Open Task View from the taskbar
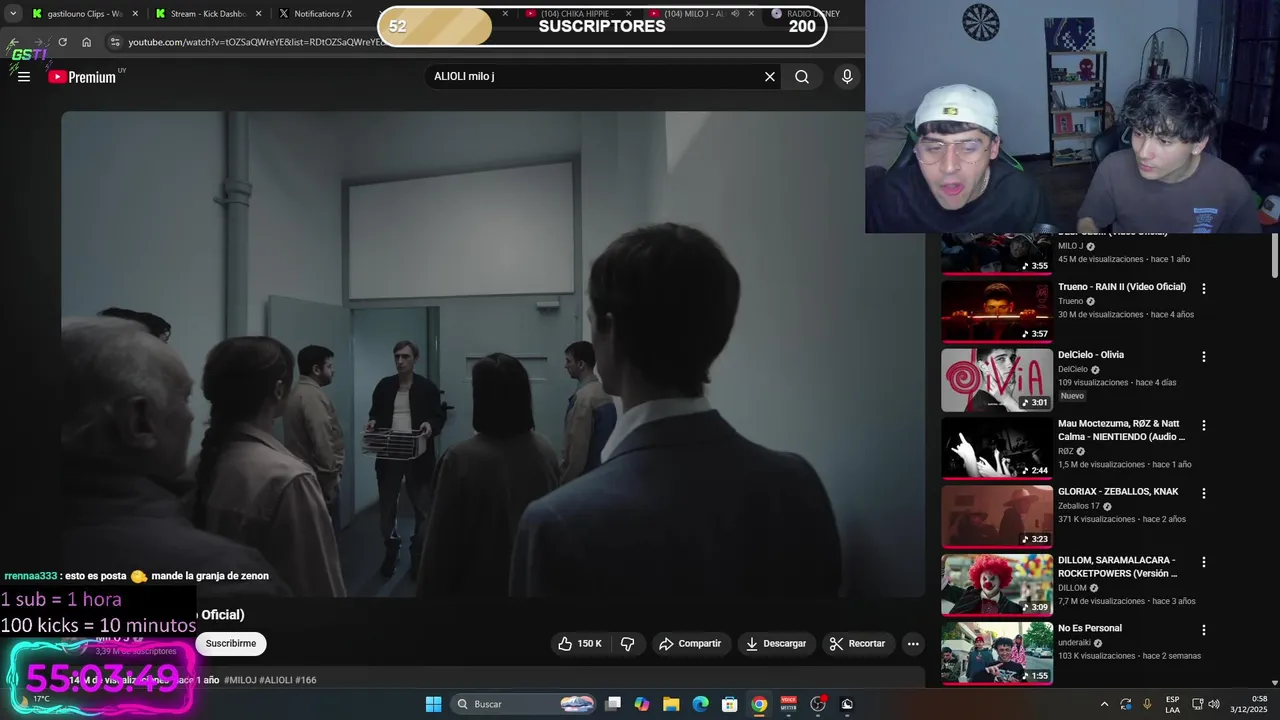This screenshot has height=720, width=1280. click(613, 704)
